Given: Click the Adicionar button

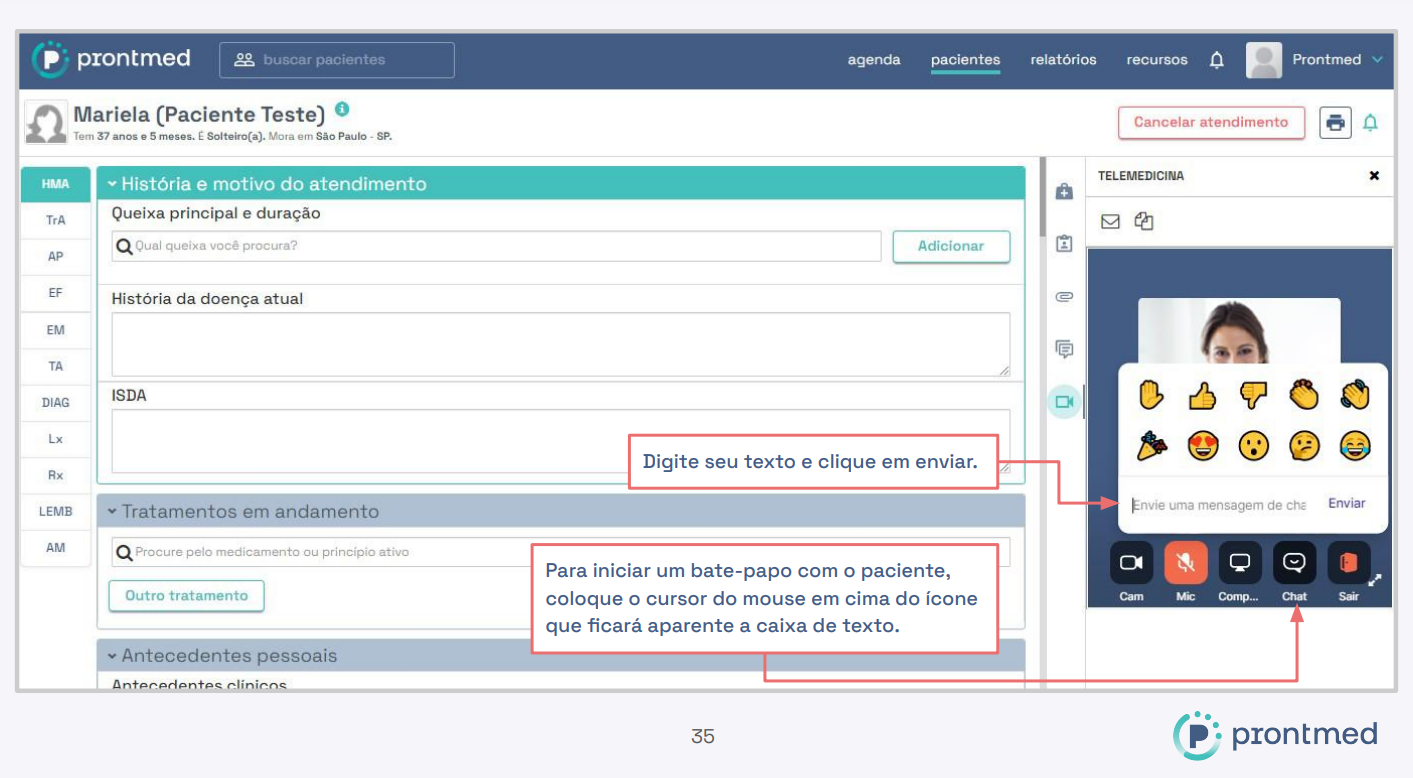Looking at the screenshot, I should click(x=950, y=246).
